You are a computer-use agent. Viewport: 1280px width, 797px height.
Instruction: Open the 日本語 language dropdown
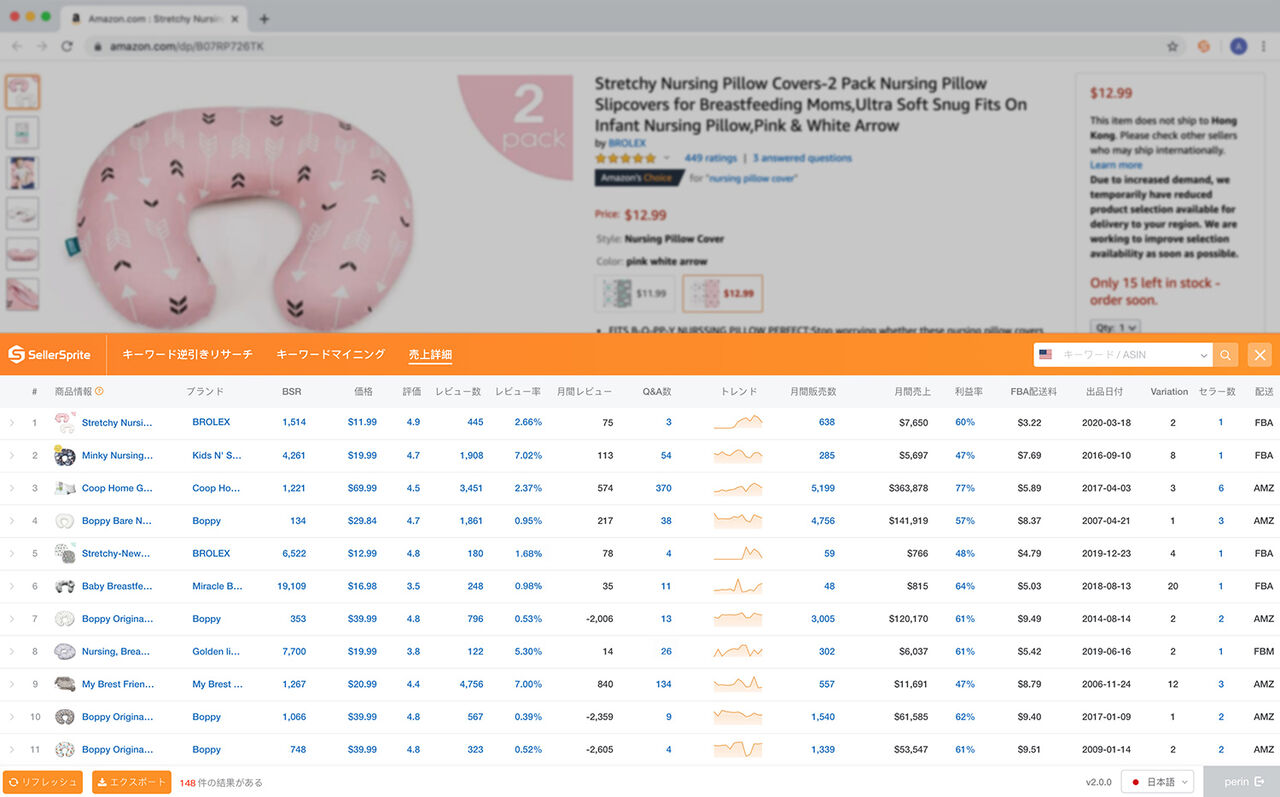click(1158, 782)
